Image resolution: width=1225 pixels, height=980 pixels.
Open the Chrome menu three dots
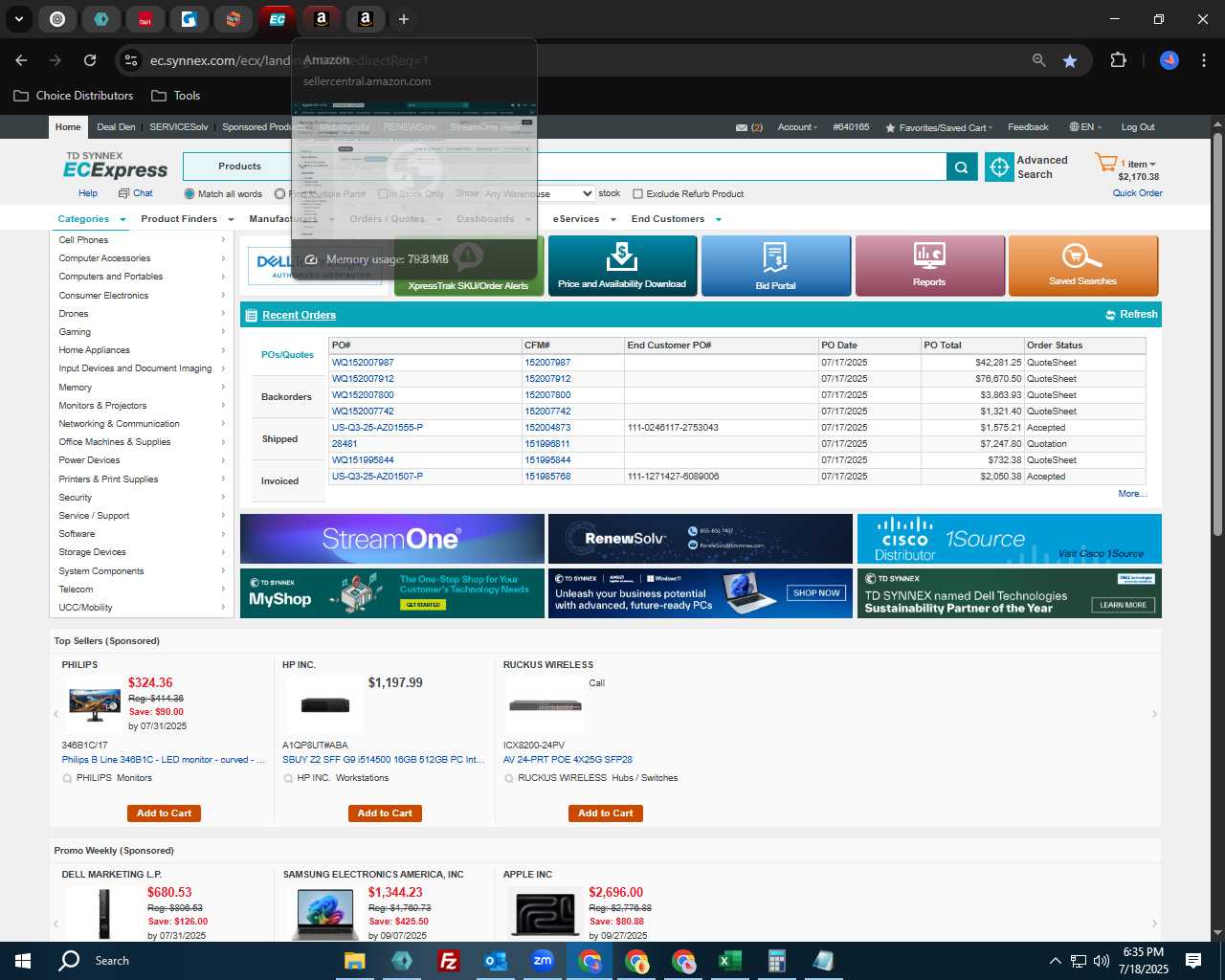click(x=1203, y=60)
